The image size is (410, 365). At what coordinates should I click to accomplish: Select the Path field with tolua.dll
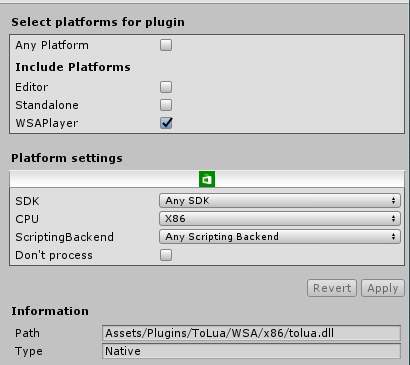251,333
